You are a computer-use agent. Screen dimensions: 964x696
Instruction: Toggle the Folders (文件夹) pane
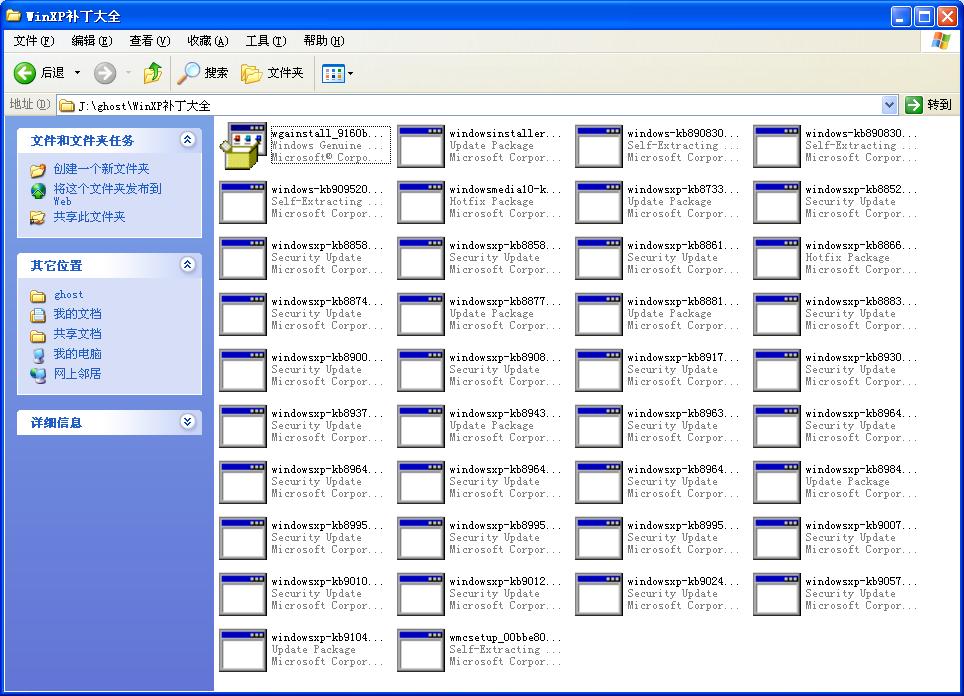pyautogui.click(x=272, y=73)
